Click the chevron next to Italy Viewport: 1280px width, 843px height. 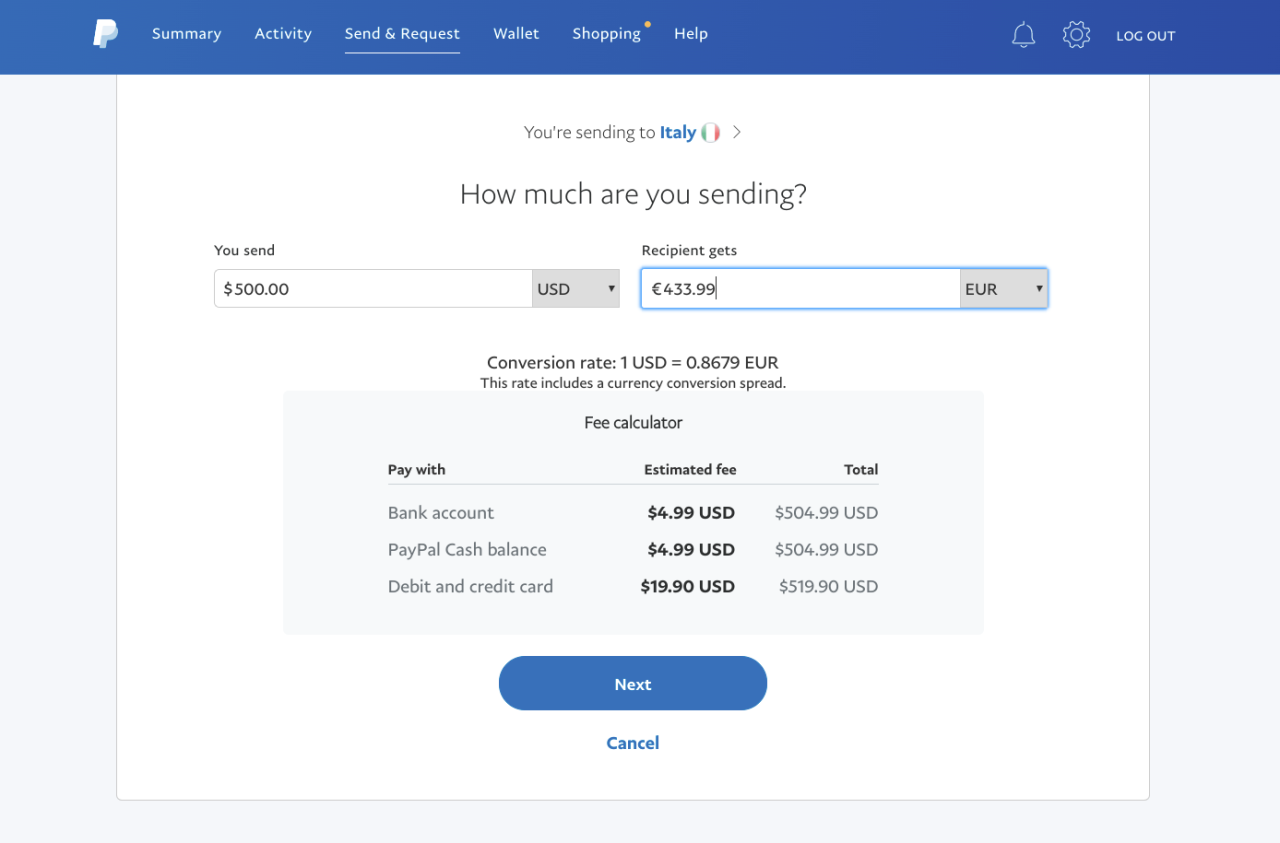coord(737,132)
